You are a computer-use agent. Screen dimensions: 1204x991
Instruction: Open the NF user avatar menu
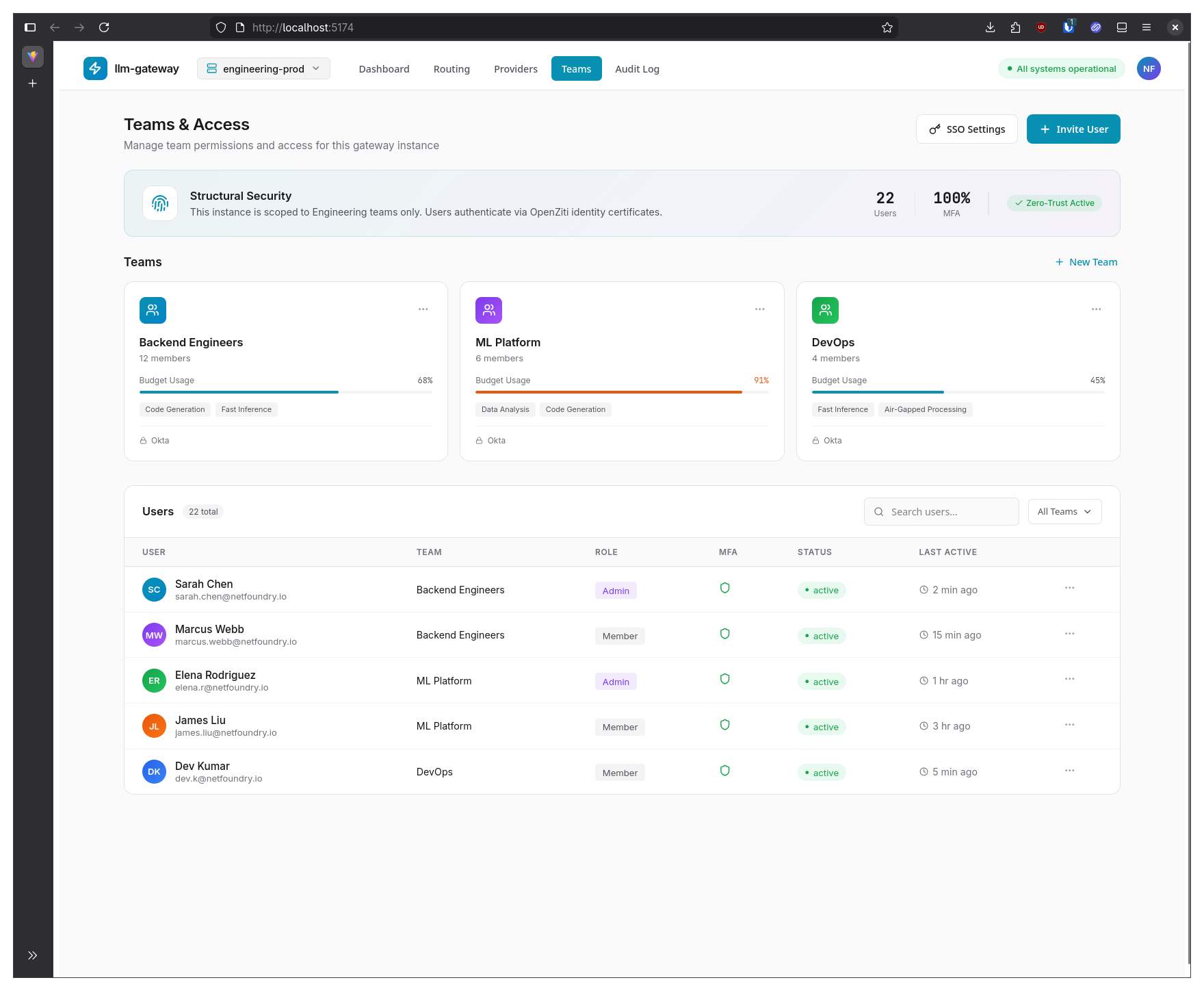pyautogui.click(x=1149, y=68)
